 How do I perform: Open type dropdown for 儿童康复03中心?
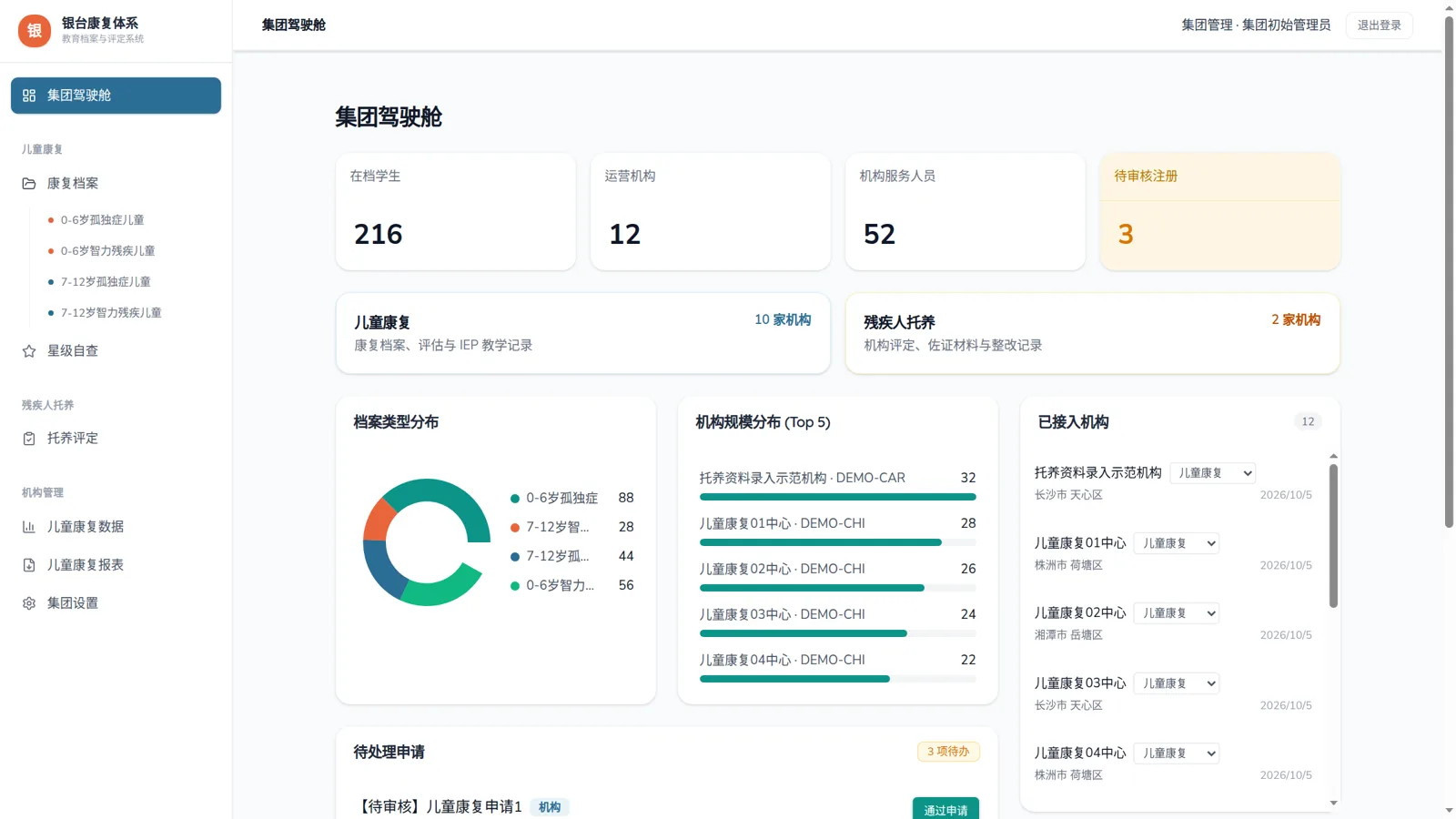(x=1177, y=683)
